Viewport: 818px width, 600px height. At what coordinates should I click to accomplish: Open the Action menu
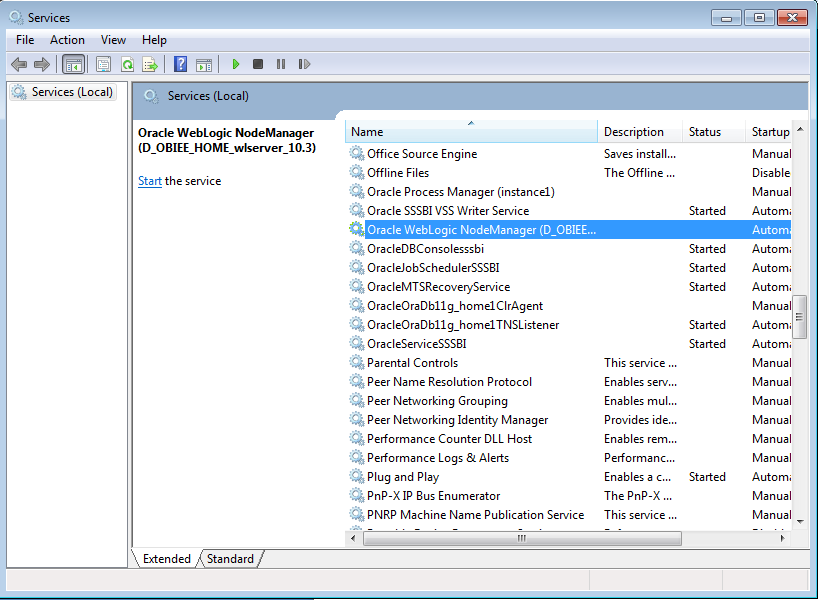pos(67,40)
